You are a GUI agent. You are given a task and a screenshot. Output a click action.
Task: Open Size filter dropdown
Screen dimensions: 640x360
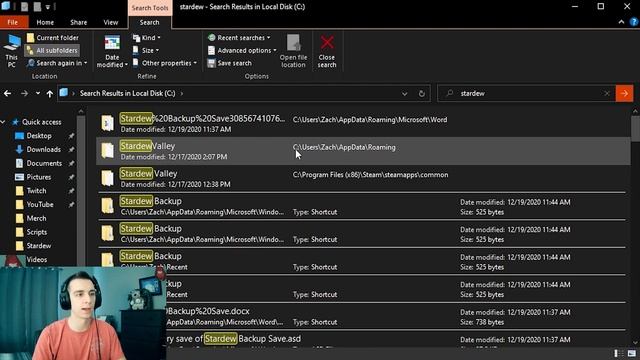tap(146, 50)
